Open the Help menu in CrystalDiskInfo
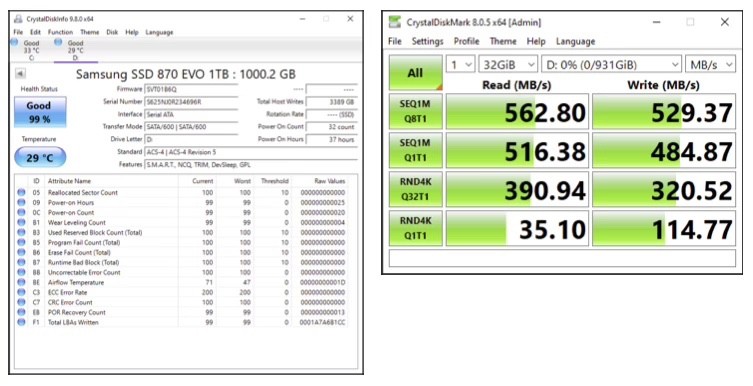 pyautogui.click(x=132, y=32)
